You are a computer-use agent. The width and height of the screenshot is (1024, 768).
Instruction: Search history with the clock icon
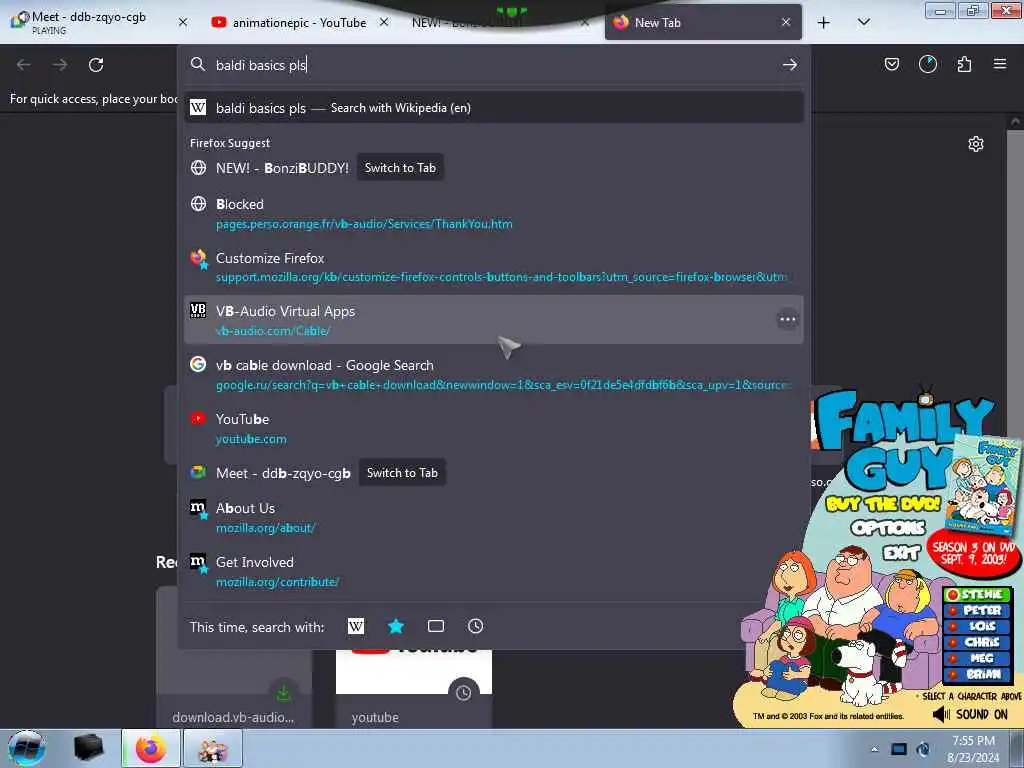click(x=475, y=626)
